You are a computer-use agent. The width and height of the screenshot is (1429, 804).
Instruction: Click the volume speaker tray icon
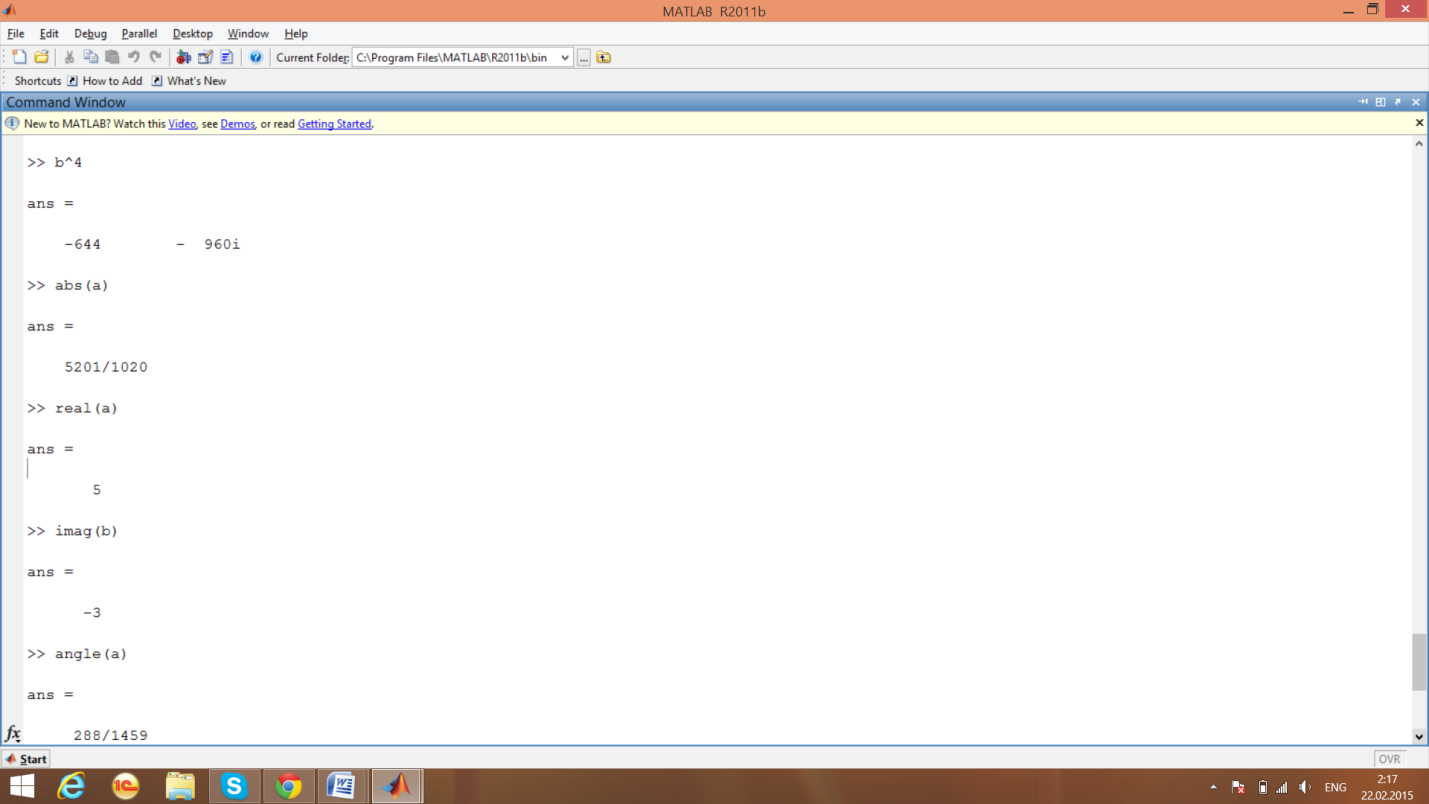(1305, 787)
